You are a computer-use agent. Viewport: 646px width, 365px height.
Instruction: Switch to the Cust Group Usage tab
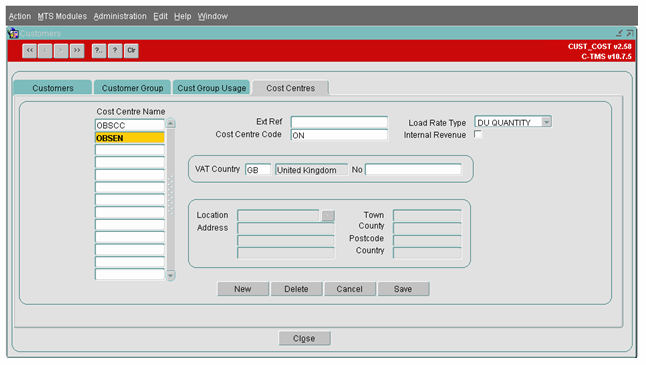click(x=211, y=88)
